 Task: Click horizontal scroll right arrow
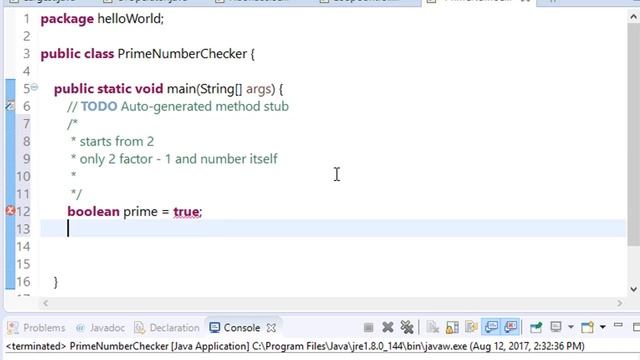(620, 303)
